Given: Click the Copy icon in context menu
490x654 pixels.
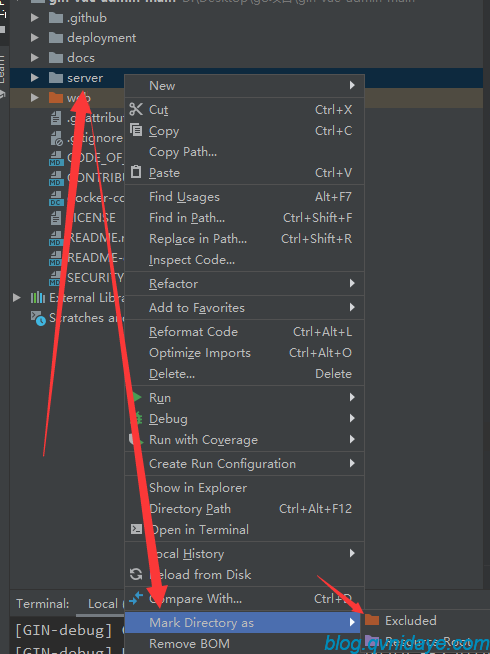Looking at the screenshot, I should 136,130.
